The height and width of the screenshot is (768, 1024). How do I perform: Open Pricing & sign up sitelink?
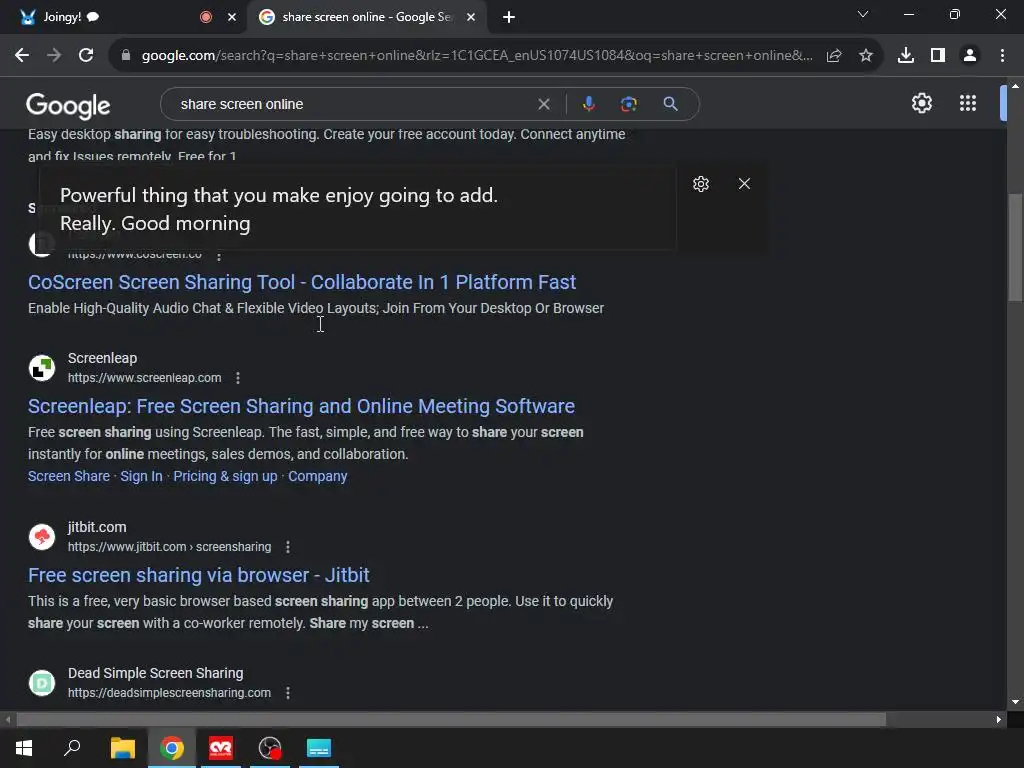225,476
